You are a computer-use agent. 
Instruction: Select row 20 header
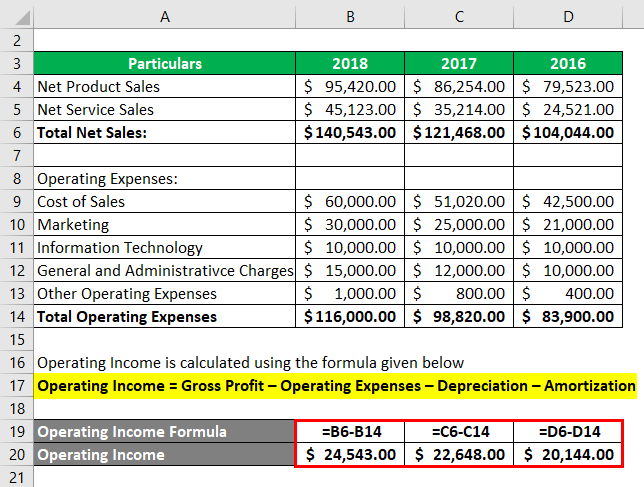[17, 454]
